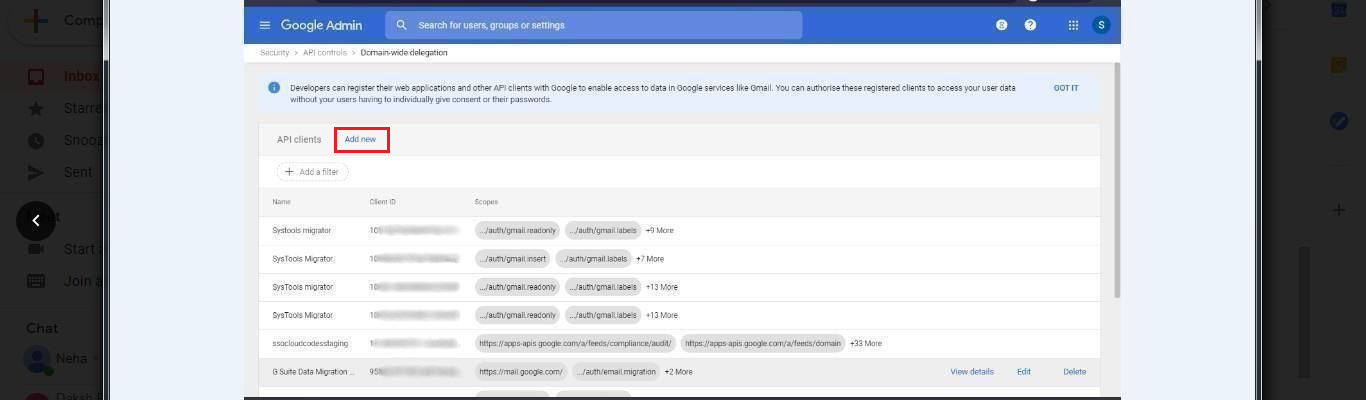The height and width of the screenshot is (400, 1366).
Task: Click the plus add-ons icon in Gmail side panel
Action: tap(1339, 210)
